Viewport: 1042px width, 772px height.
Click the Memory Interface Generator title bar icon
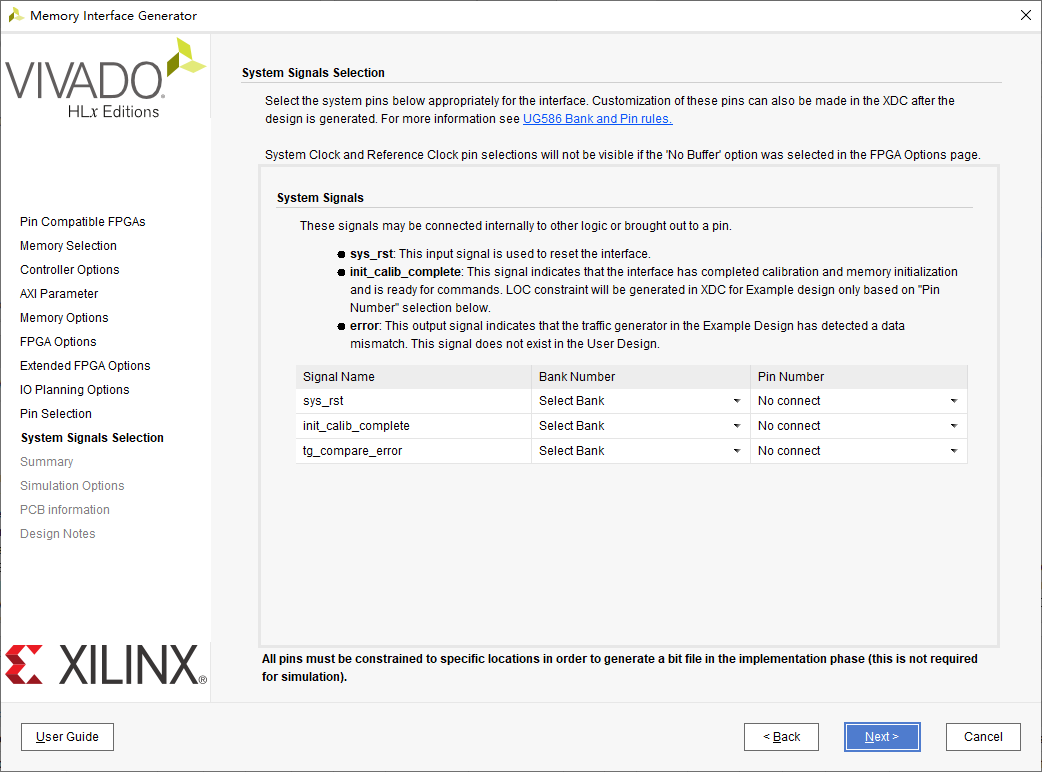coord(16,15)
